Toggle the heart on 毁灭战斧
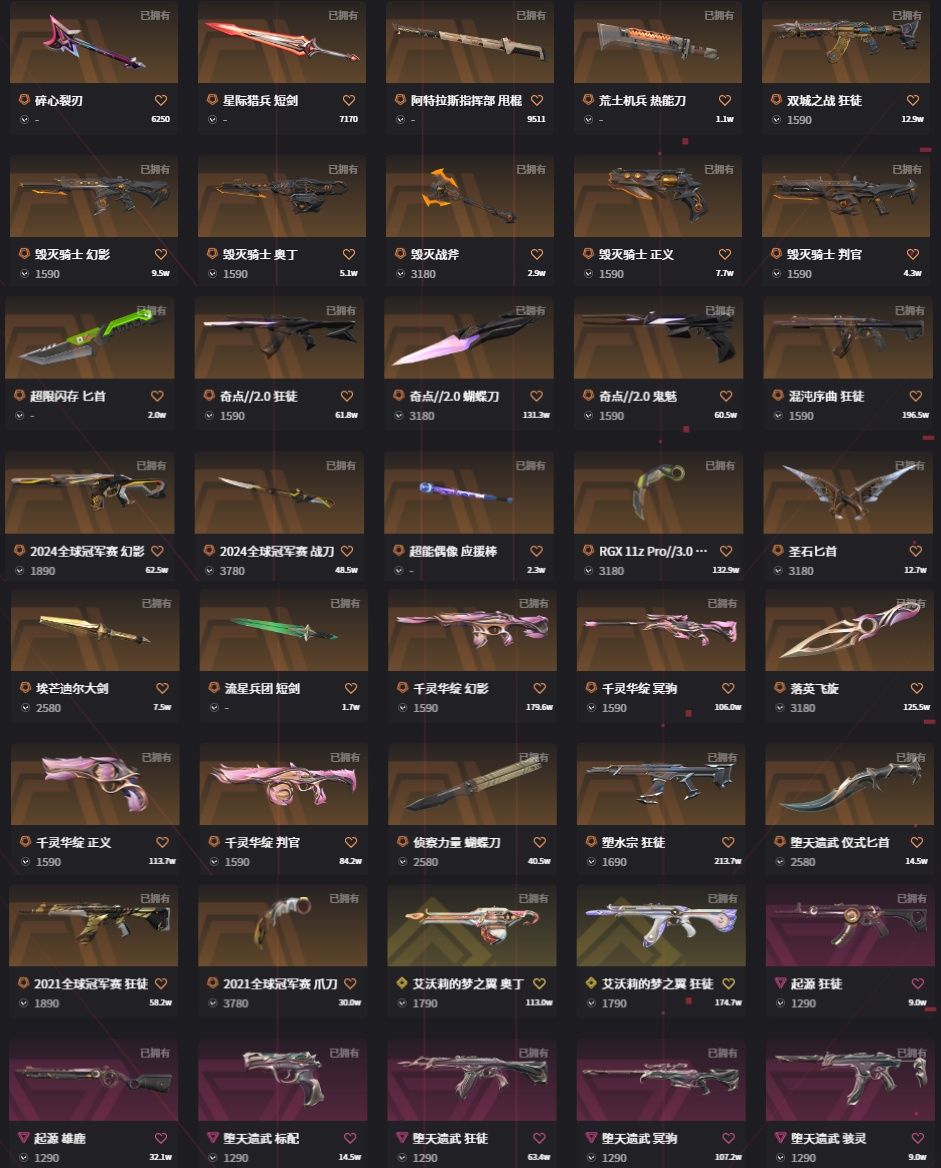941x1168 pixels. pos(536,254)
